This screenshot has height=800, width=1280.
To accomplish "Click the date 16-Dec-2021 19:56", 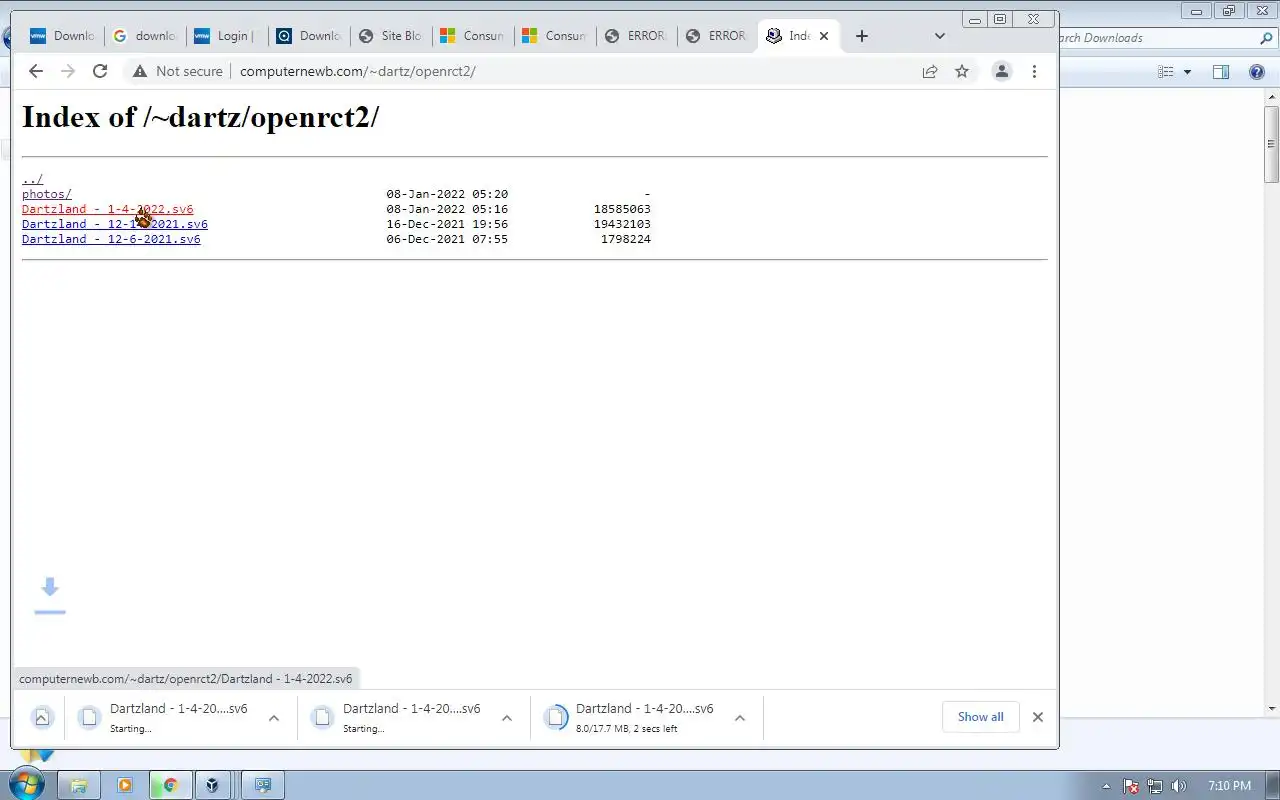I will 447,224.
